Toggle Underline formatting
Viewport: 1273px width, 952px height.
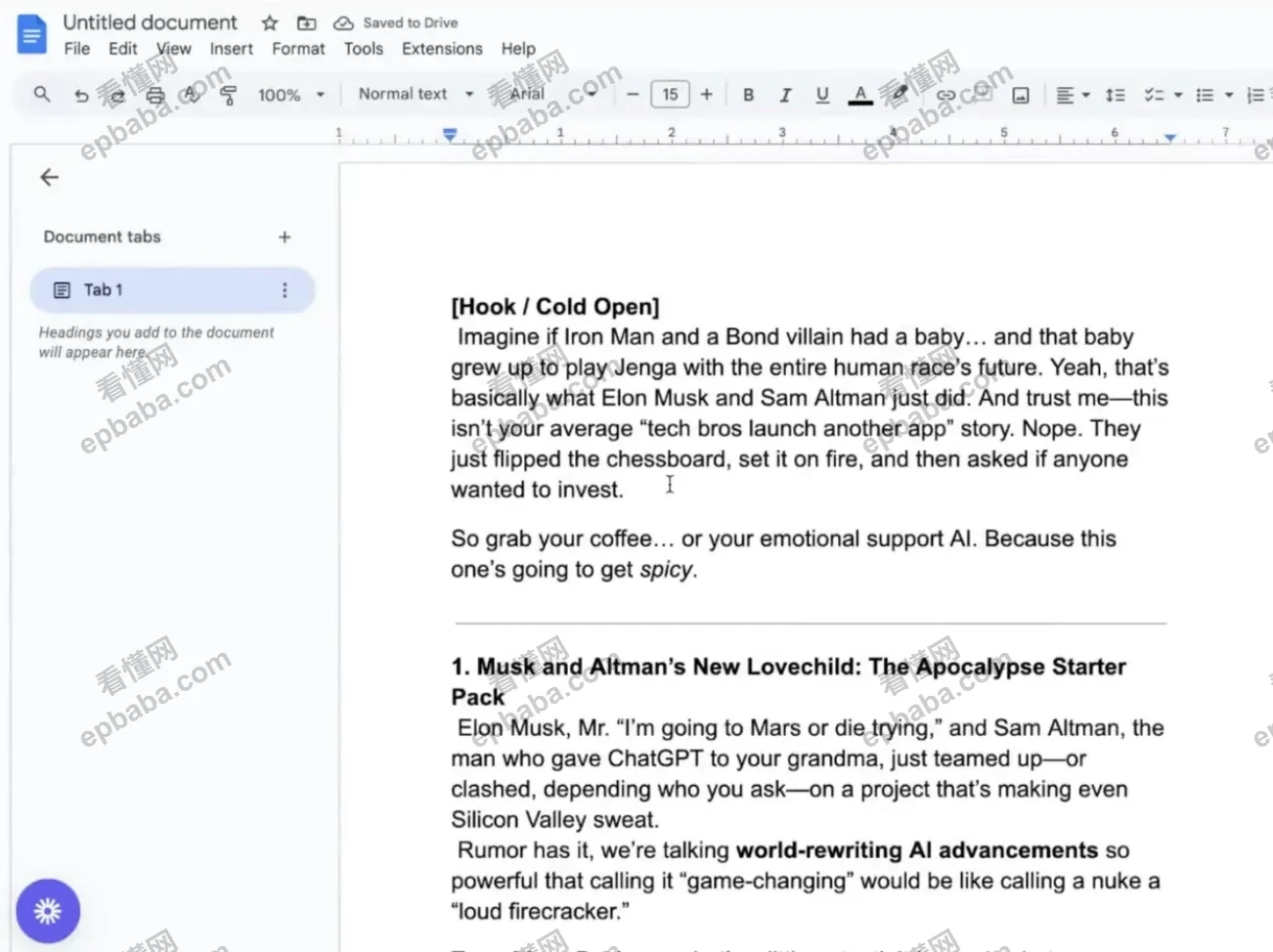coord(822,95)
